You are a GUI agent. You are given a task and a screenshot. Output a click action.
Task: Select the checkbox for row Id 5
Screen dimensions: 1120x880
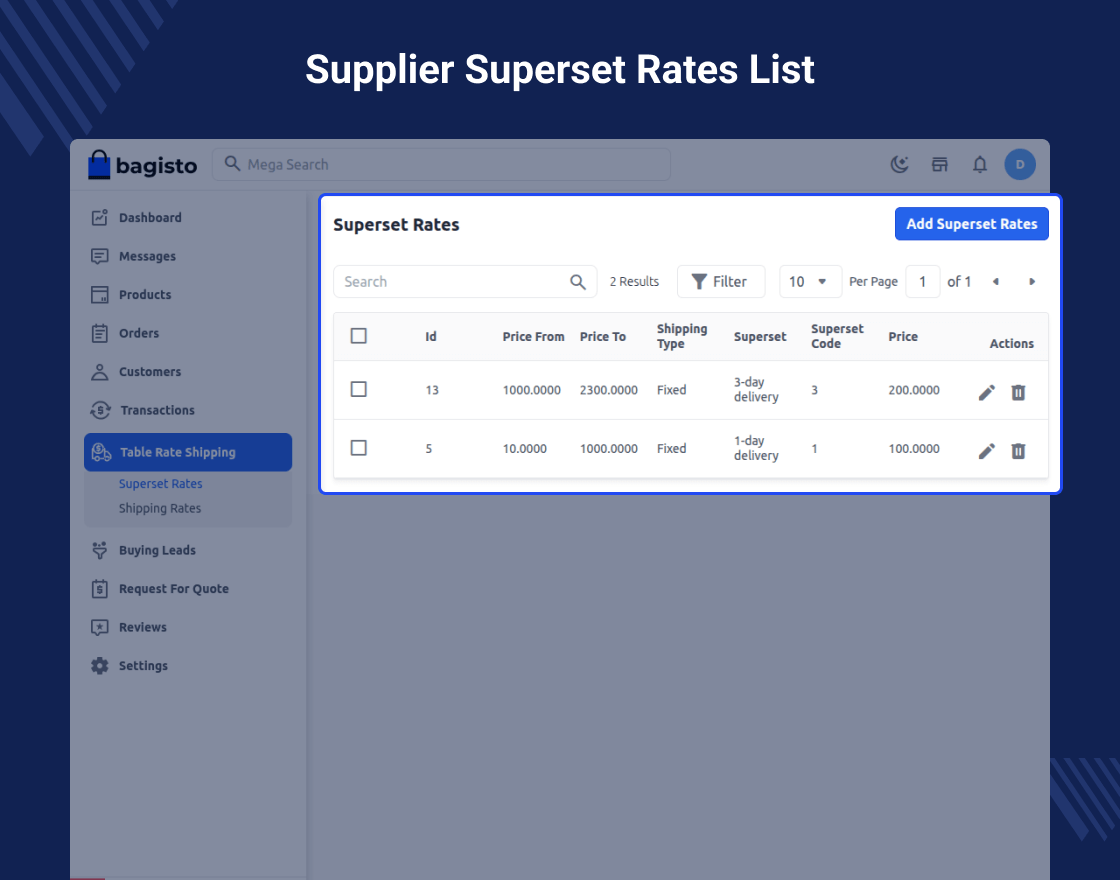(359, 448)
